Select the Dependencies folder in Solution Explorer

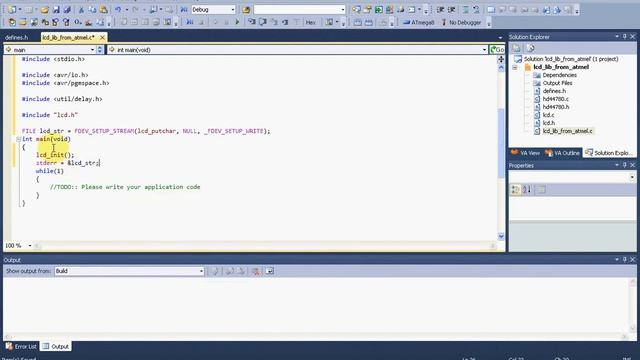(559, 75)
